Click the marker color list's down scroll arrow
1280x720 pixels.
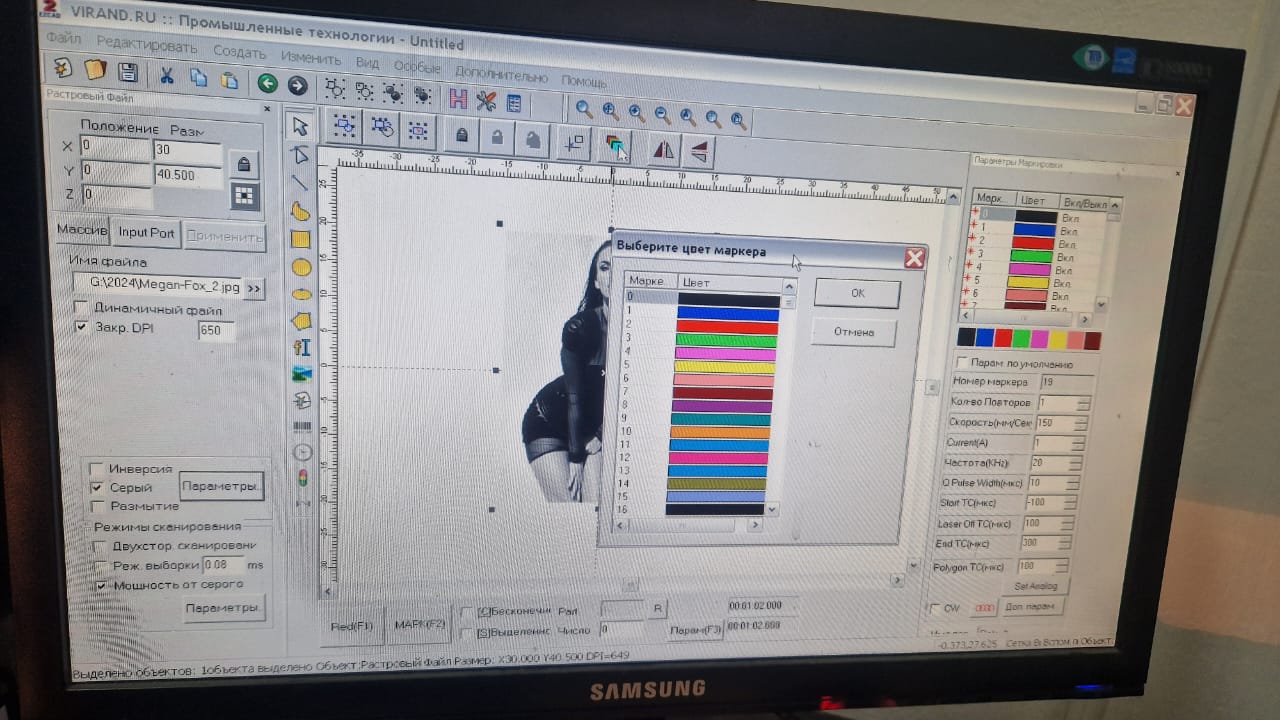pos(771,510)
